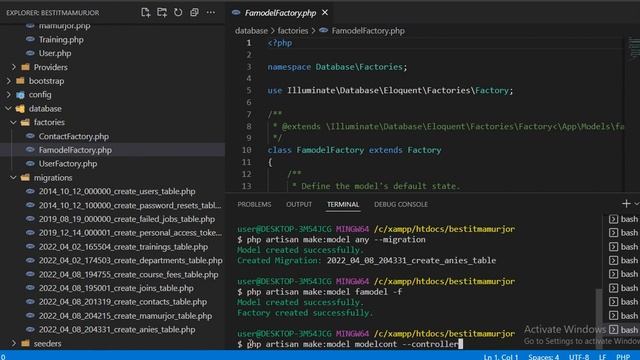This screenshot has height=360, width=640.
Task: Open the create_password_resets migration file
Action: click(x=130, y=205)
